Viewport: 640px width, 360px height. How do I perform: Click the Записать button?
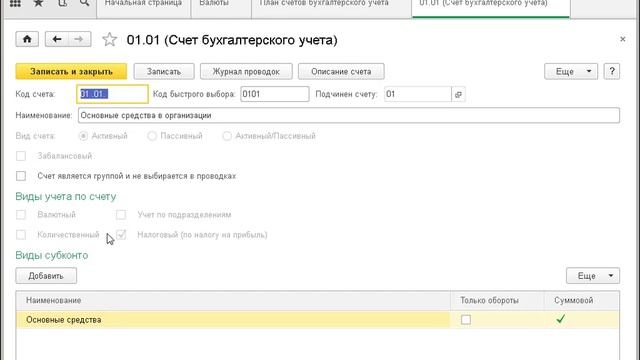click(164, 71)
